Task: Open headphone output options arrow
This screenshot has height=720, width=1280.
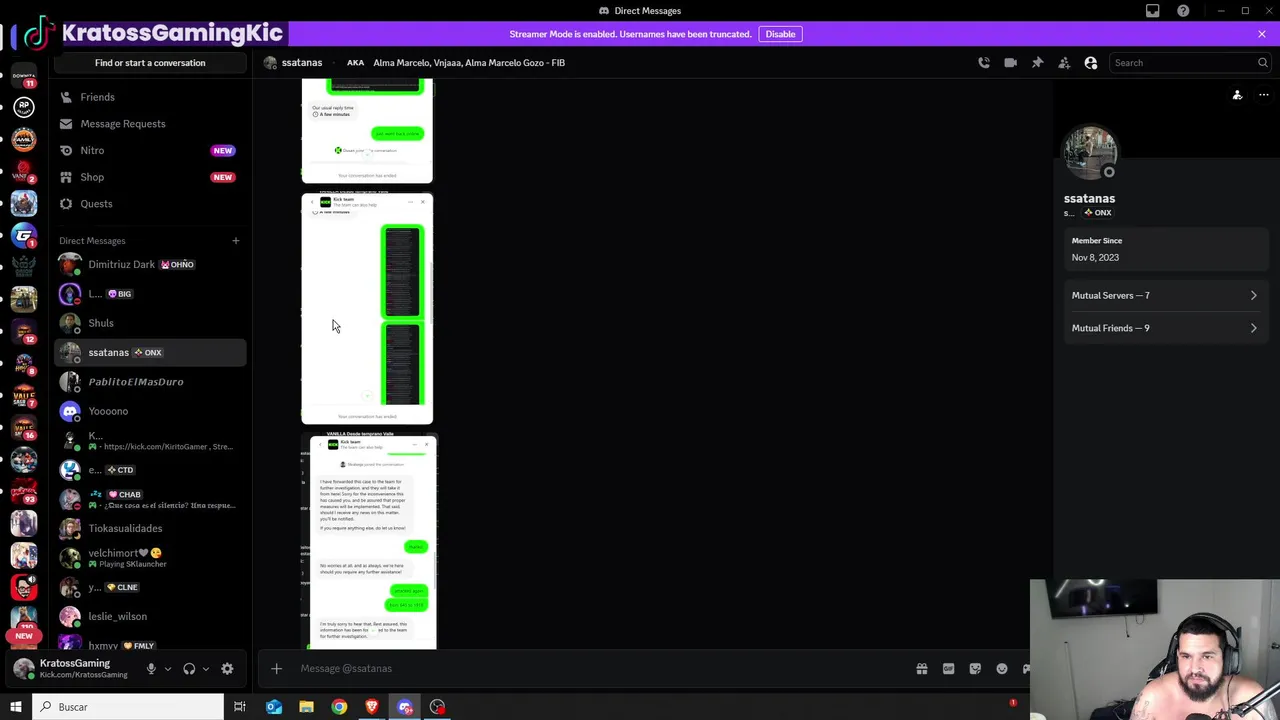Action: pos(206,669)
